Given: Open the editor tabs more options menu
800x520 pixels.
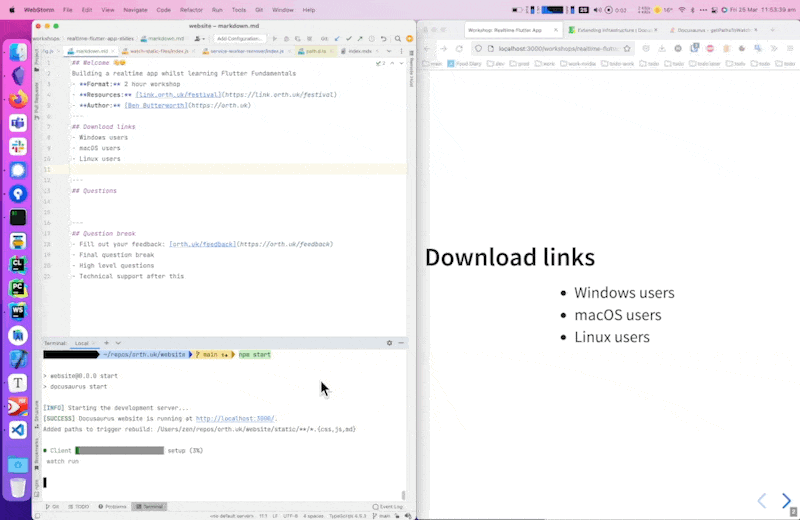Looking at the screenshot, I should [x=401, y=51].
